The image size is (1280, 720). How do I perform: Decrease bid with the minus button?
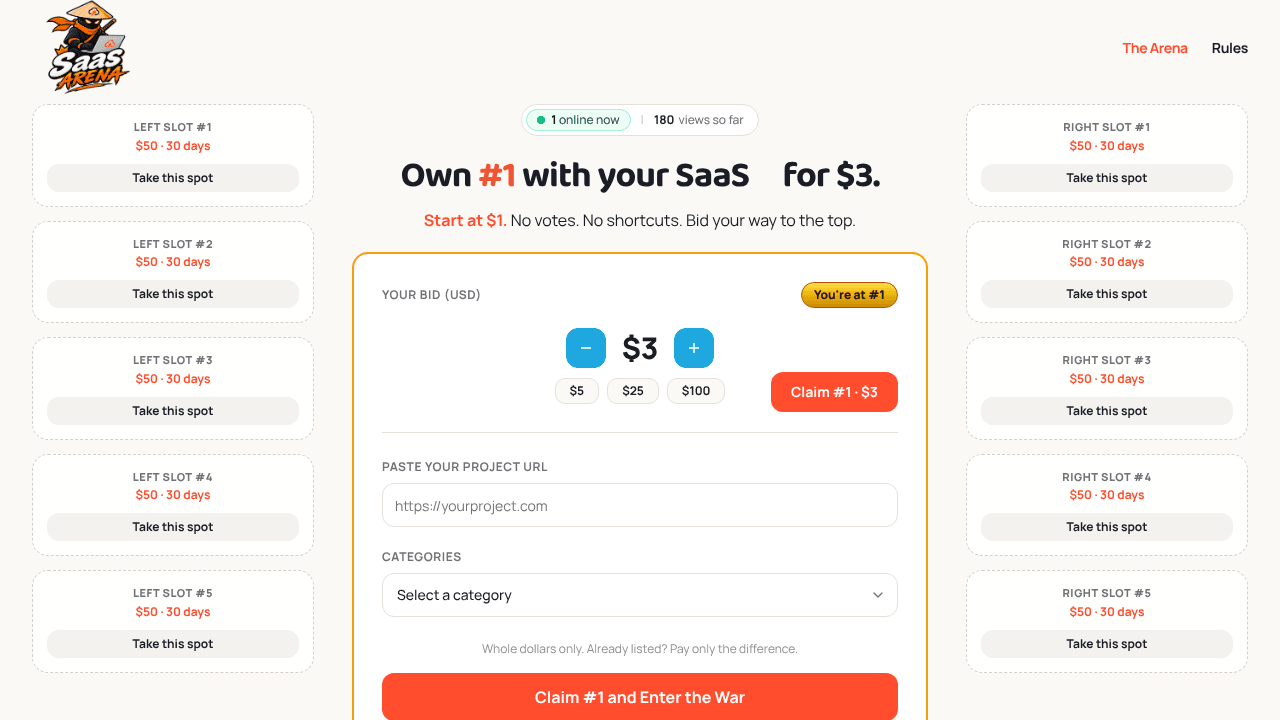click(x=586, y=348)
